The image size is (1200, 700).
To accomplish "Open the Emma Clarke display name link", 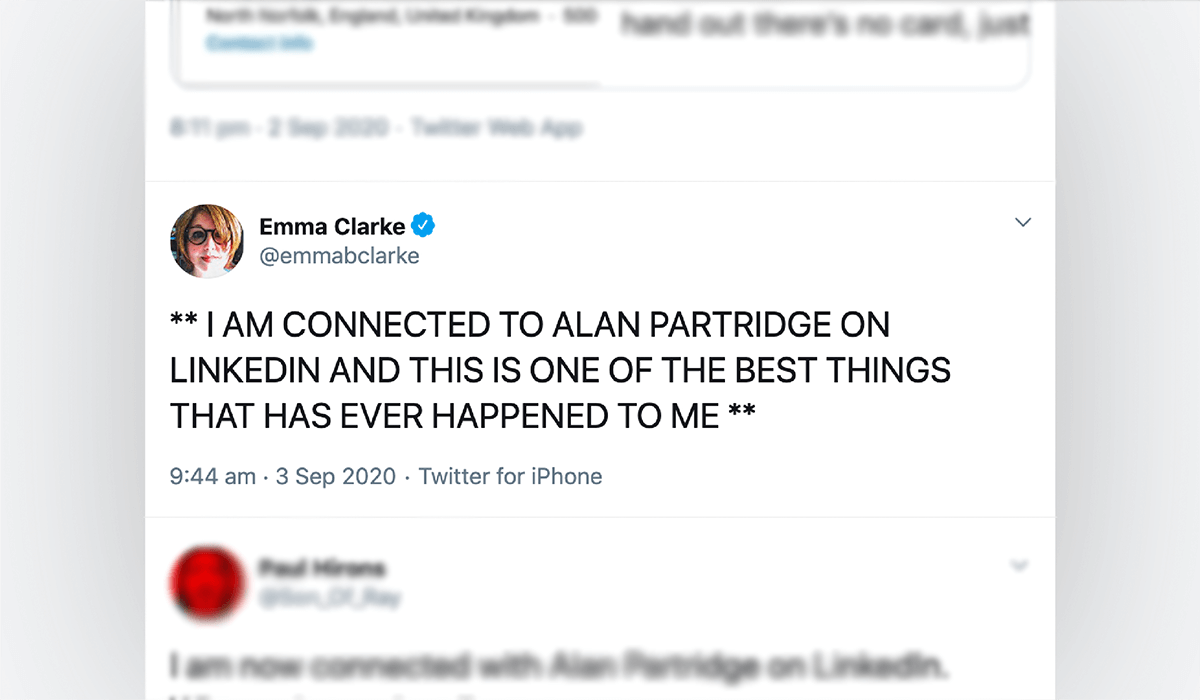I will 332,227.
